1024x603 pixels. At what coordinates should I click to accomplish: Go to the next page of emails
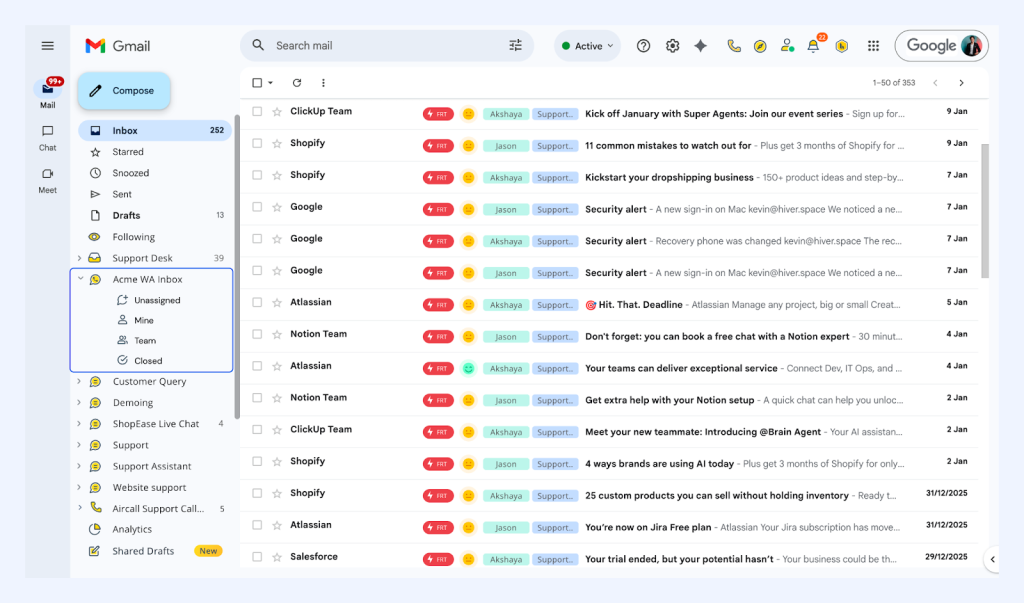click(961, 83)
